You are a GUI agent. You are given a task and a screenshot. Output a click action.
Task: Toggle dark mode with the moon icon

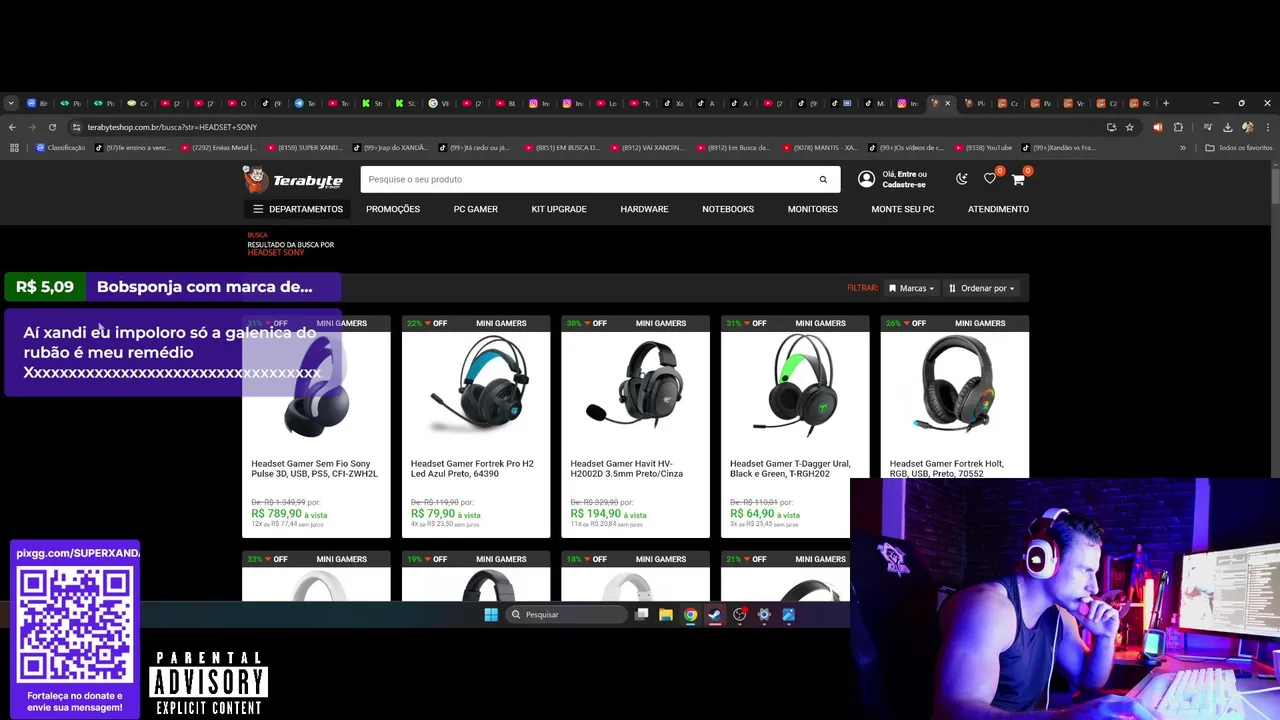pos(962,179)
